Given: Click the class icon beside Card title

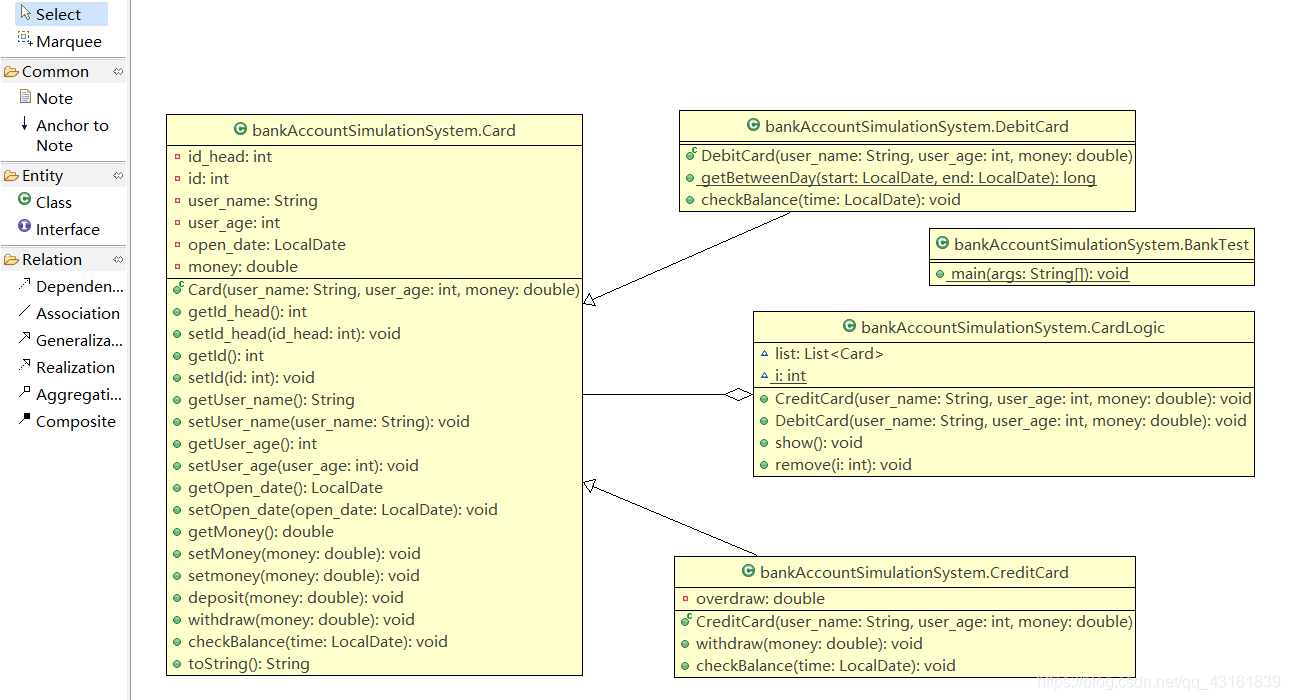Looking at the screenshot, I should pos(240,129).
